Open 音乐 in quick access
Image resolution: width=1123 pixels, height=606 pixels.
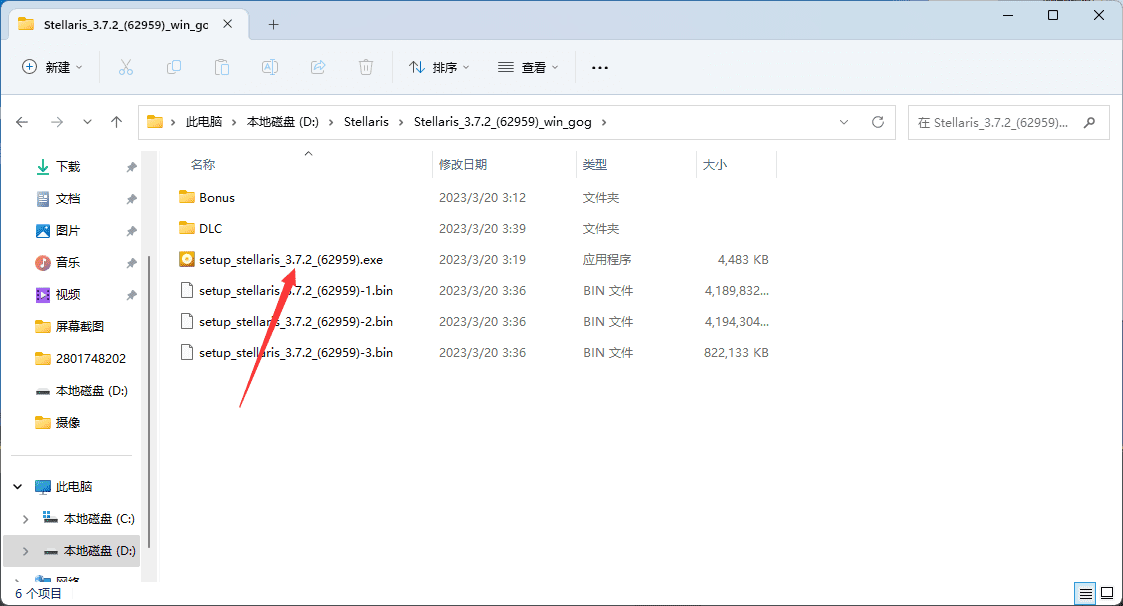pos(68,263)
